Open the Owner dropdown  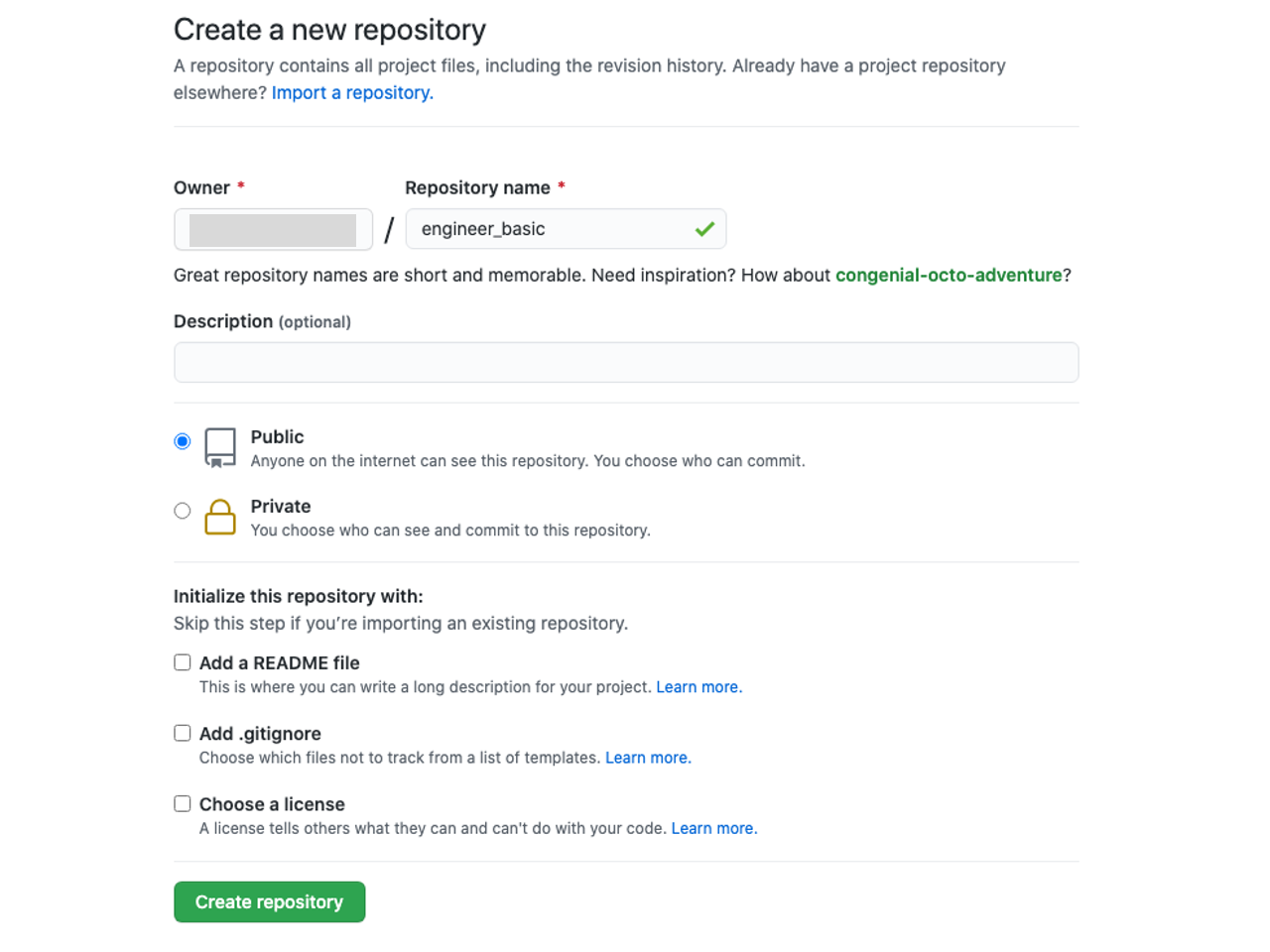point(273,229)
